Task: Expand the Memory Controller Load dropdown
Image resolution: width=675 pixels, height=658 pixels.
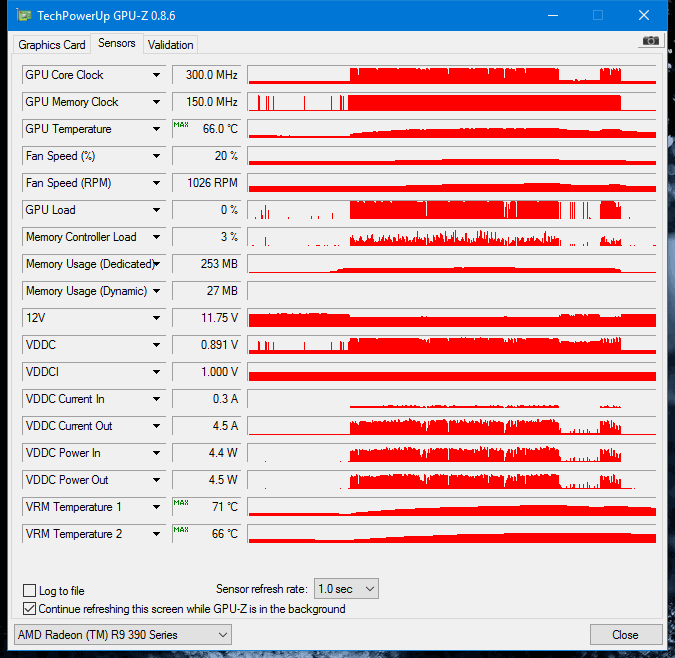Action: coord(156,237)
